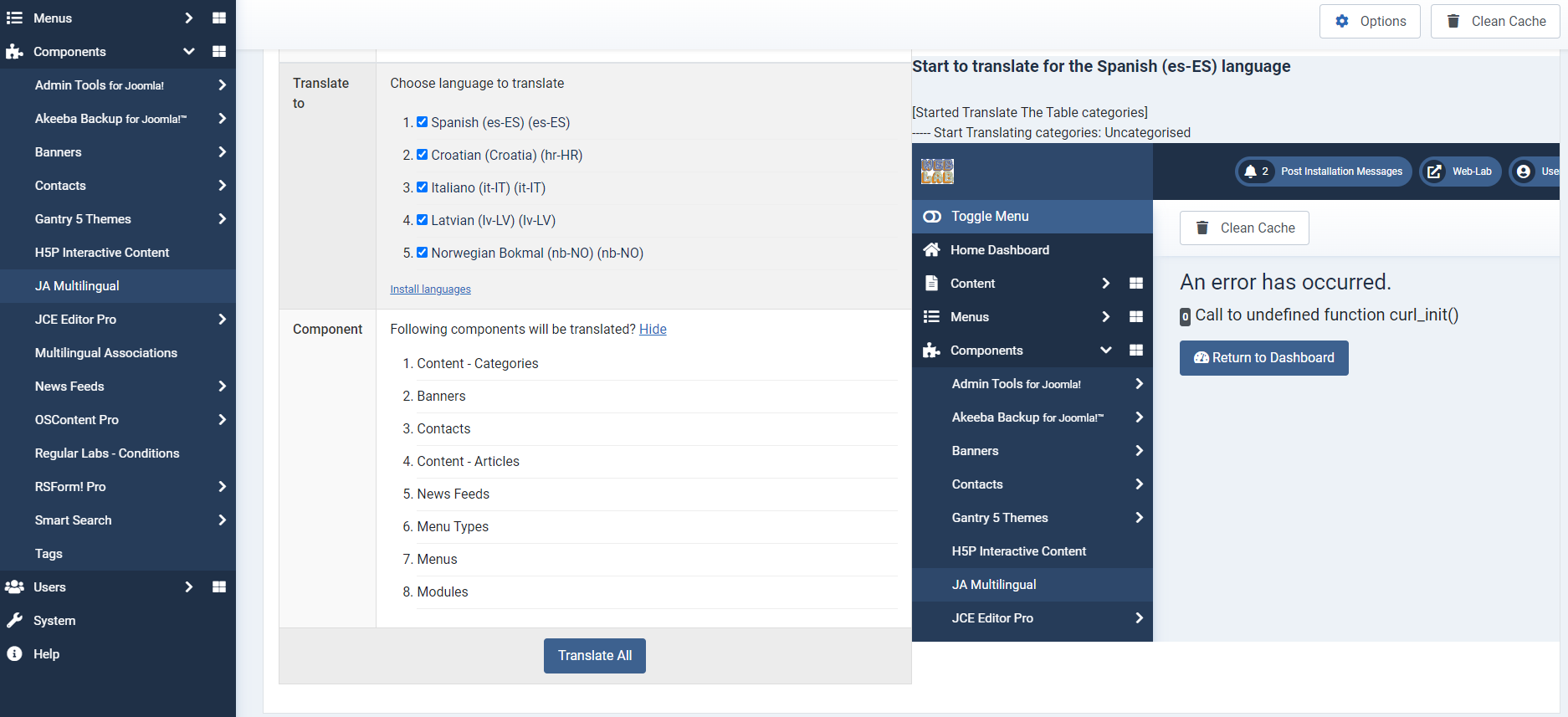Click the Return to Dashboard button
This screenshot has height=717, width=1568.
click(x=1263, y=358)
